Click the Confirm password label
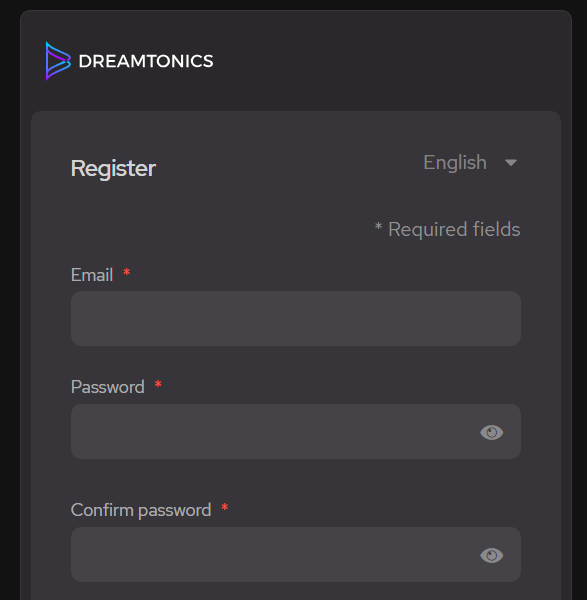The height and width of the screenshot is (600, 587). 141,510
